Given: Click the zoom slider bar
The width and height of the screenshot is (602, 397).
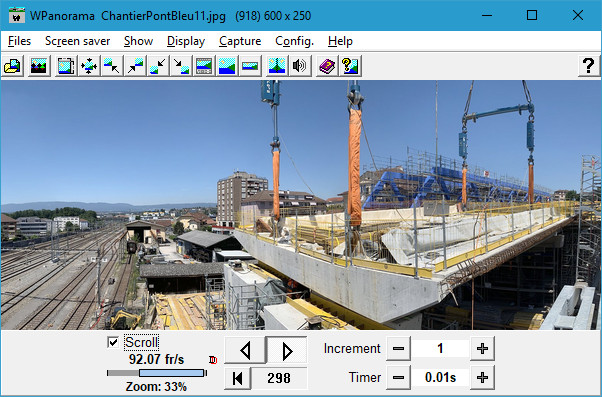Looking at the screenshot, I should coord(157,373).
